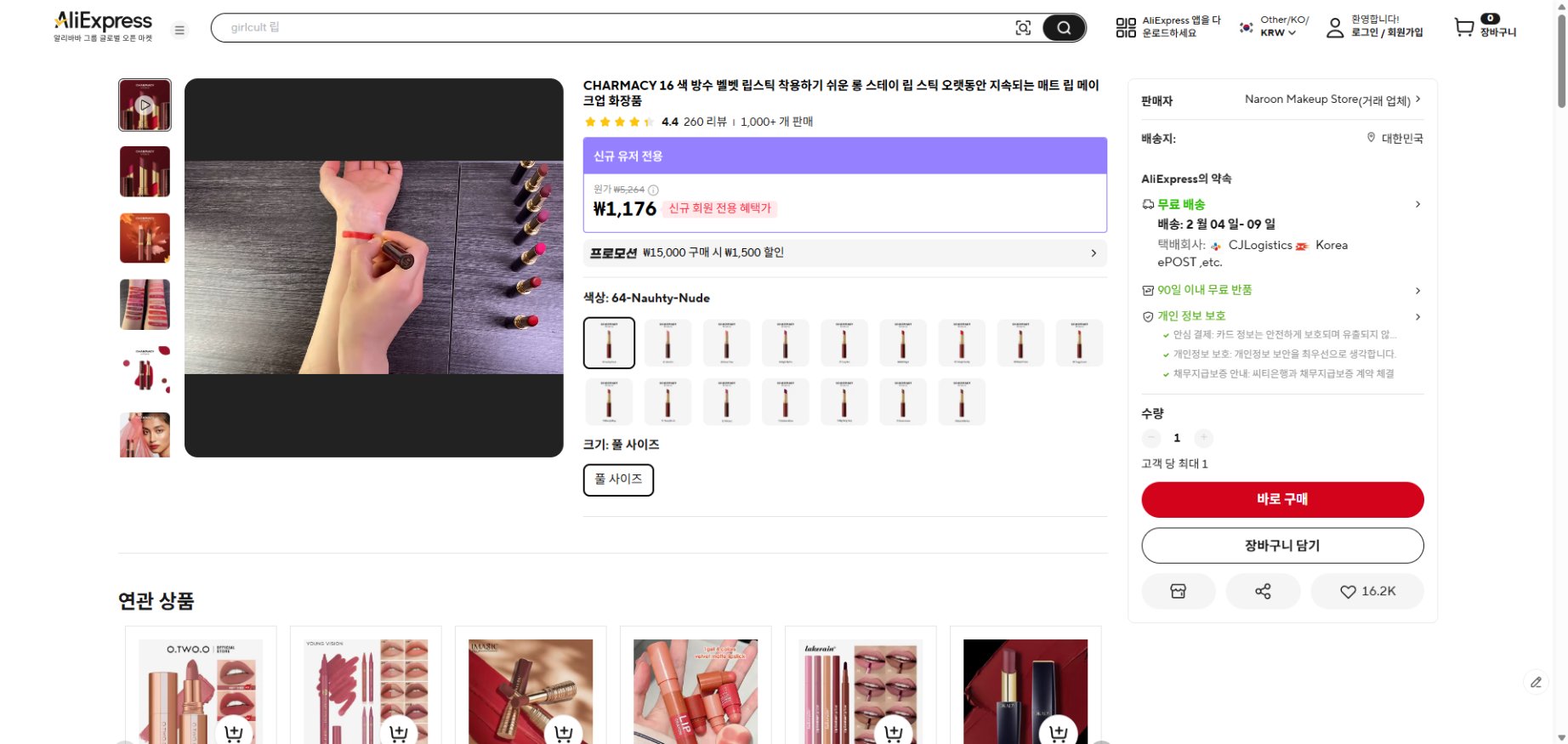Open the shopping cart icon
This screenshot has width=1568, height=744.
point(1463,28)
